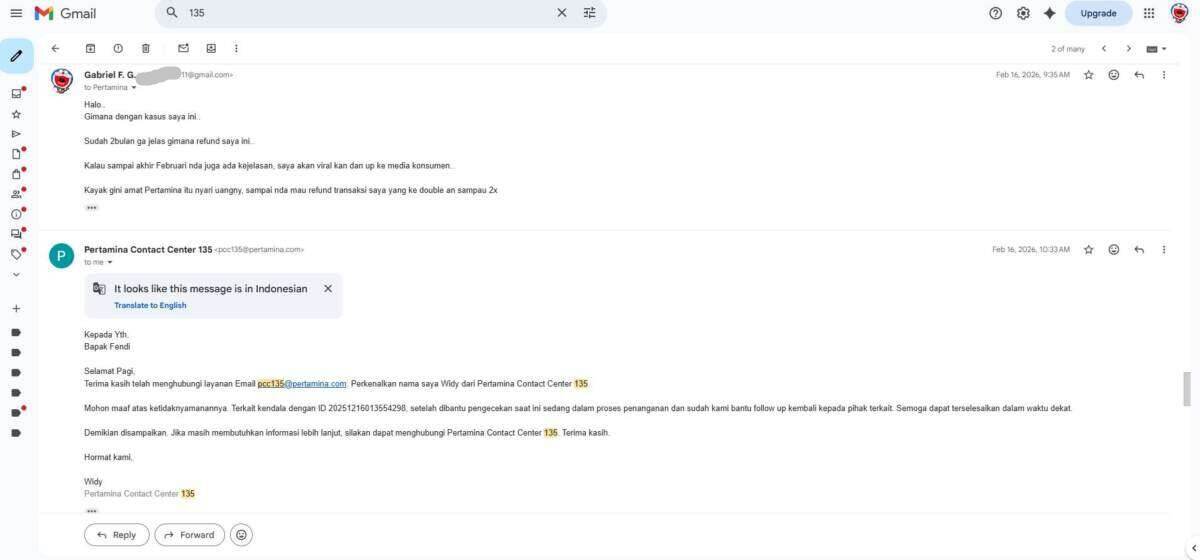Viewport: 1200px width, 560px height.
Task: Star the Pertamina Contact Center message
Action: 1089,250
